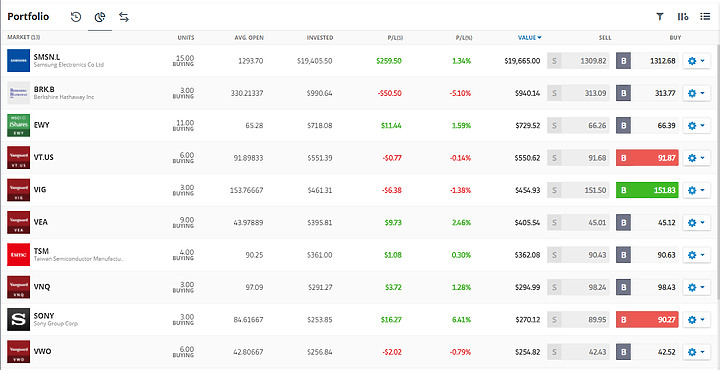This screenshot has width=720, height=370.
Task: Sort by the VALUE column header
Action: (x=529, y=38)
